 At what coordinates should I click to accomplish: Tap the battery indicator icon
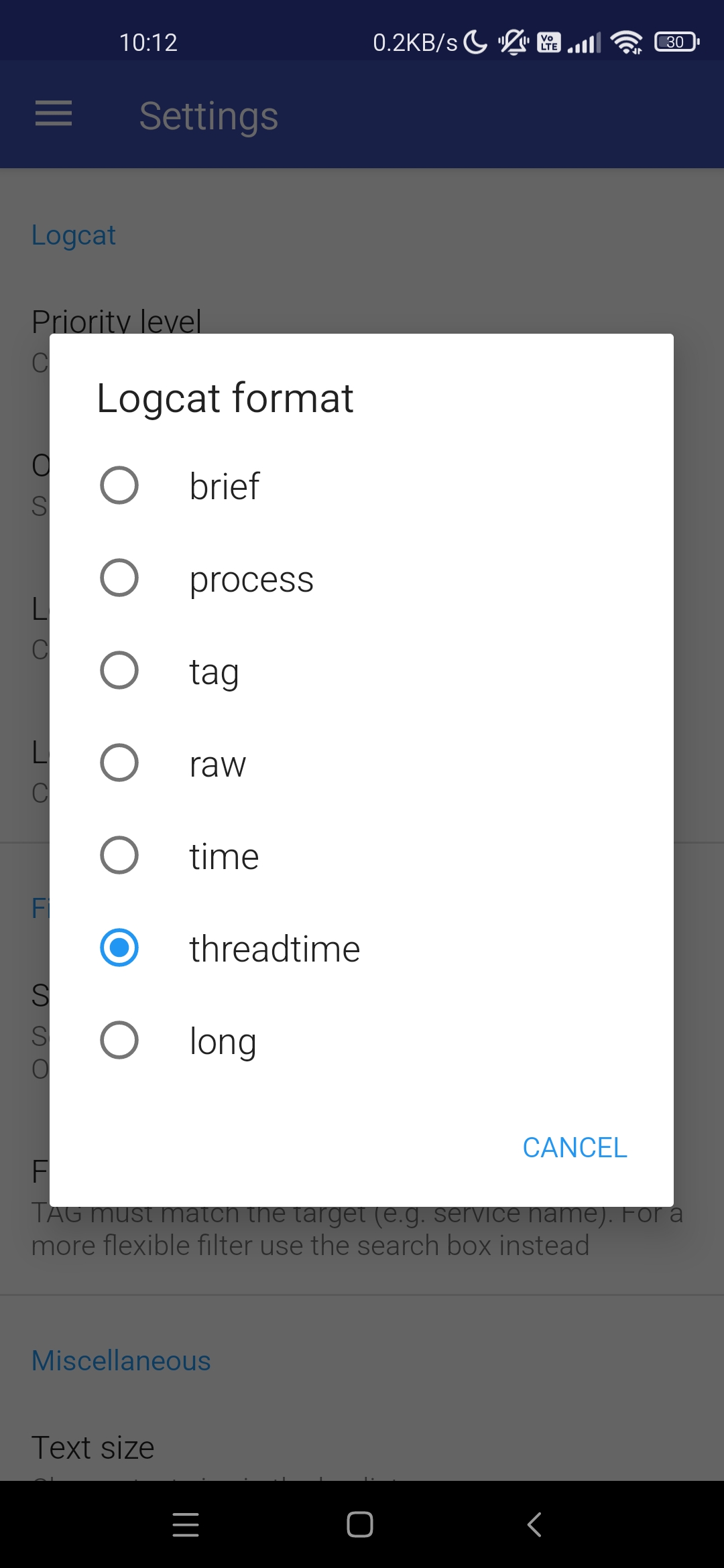click(x=677, y=42)
